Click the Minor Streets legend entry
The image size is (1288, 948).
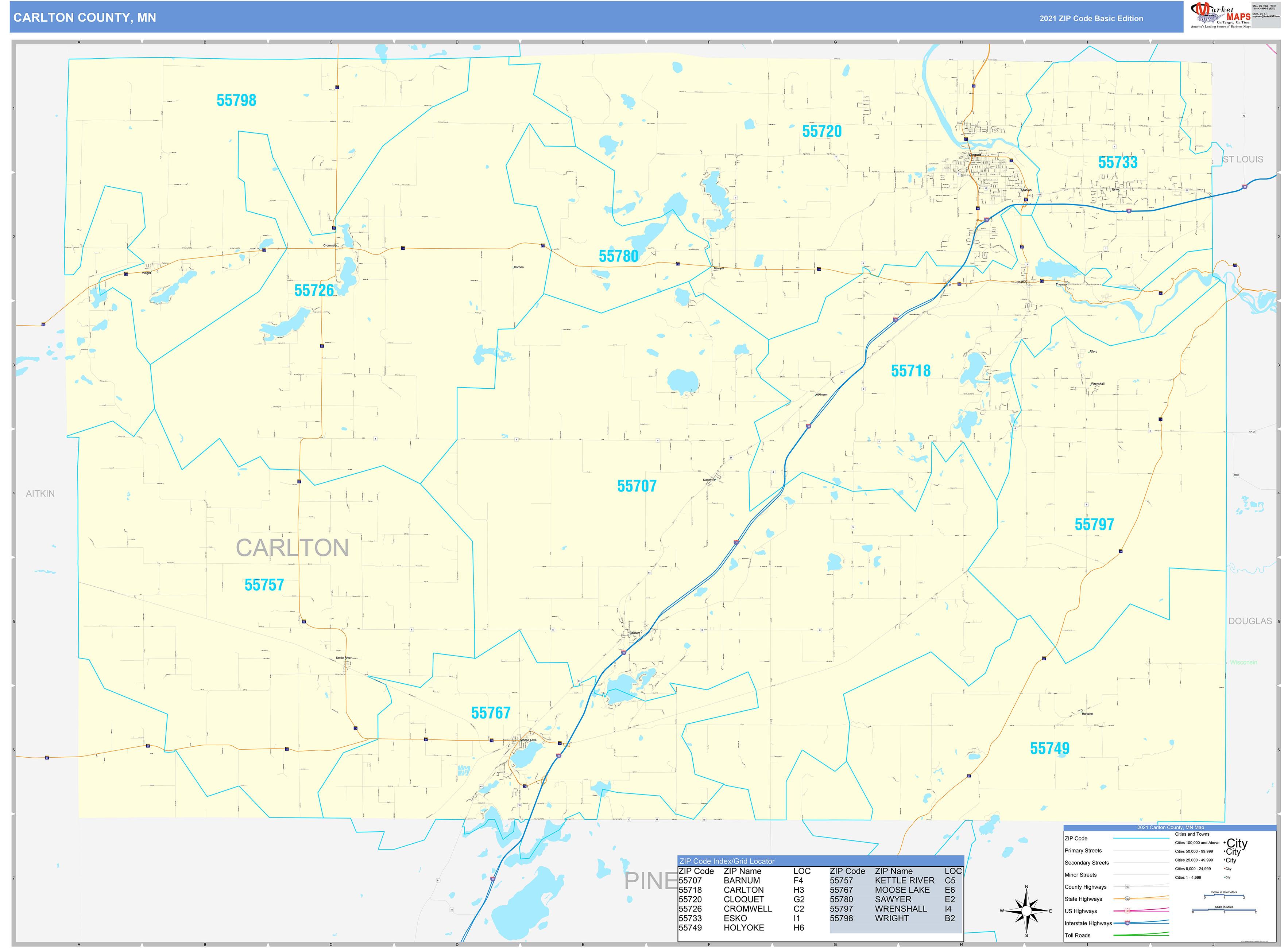pyautogui.click(x=1080, y=875)
